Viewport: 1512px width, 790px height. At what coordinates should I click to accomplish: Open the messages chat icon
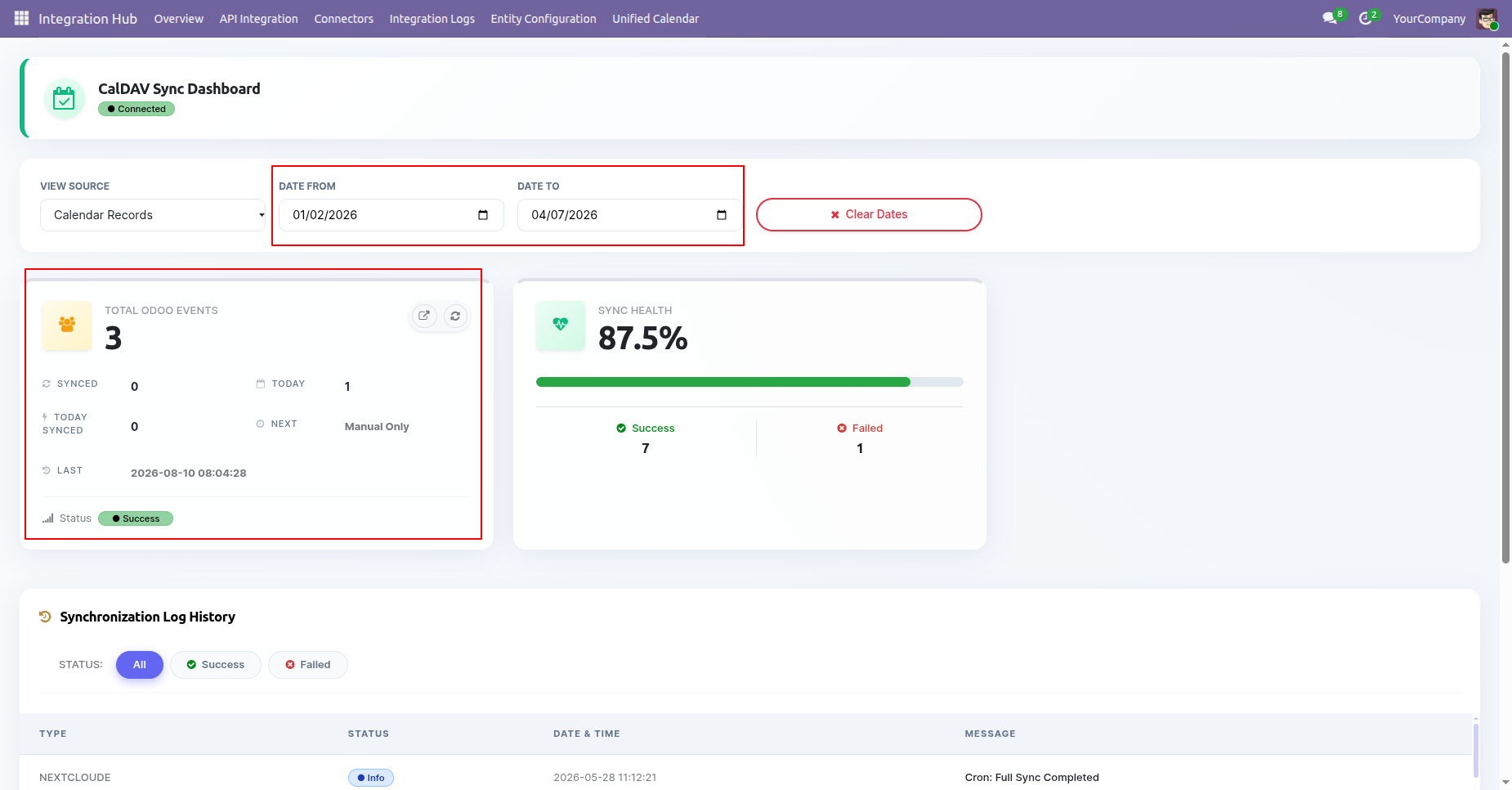[1330, 18]
